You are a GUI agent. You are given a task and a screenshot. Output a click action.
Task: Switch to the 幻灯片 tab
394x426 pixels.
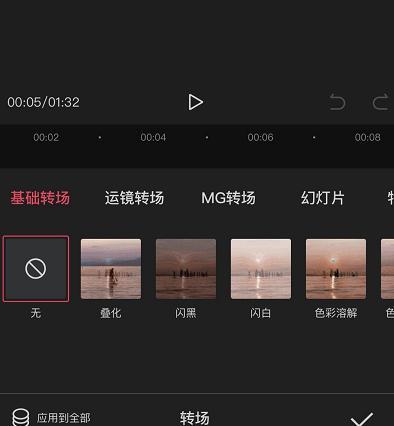tap(322, 198)
